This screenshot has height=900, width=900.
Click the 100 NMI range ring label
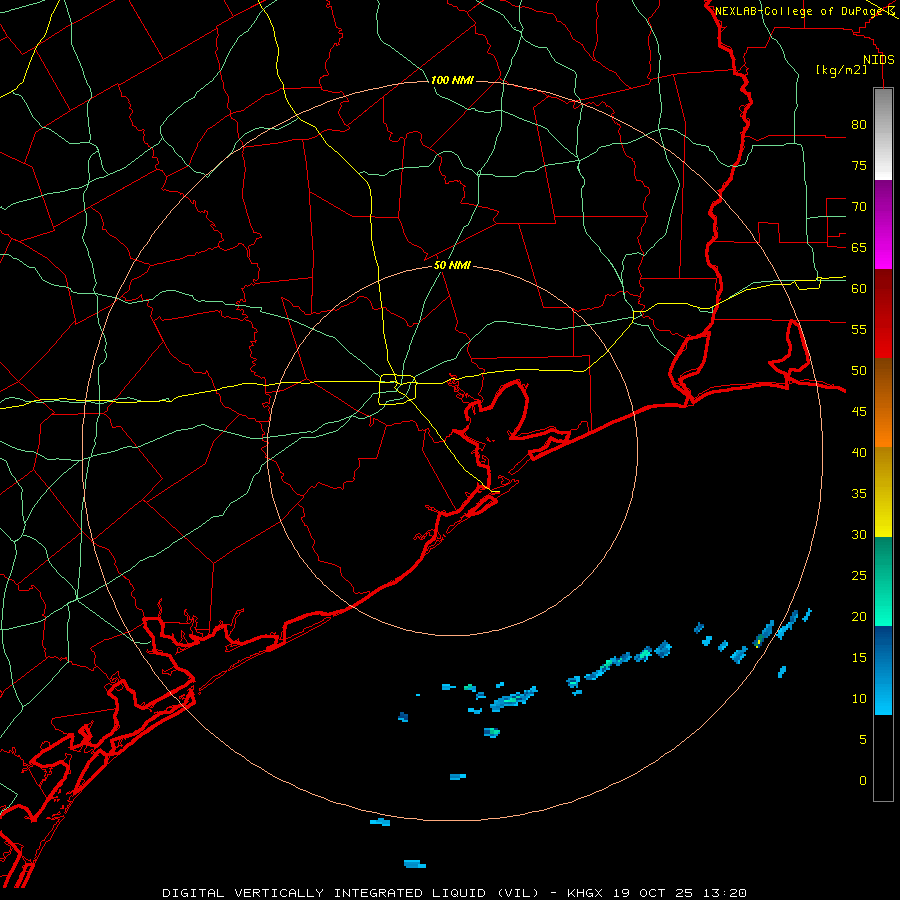pyautogui.click(x=452, y=80)
